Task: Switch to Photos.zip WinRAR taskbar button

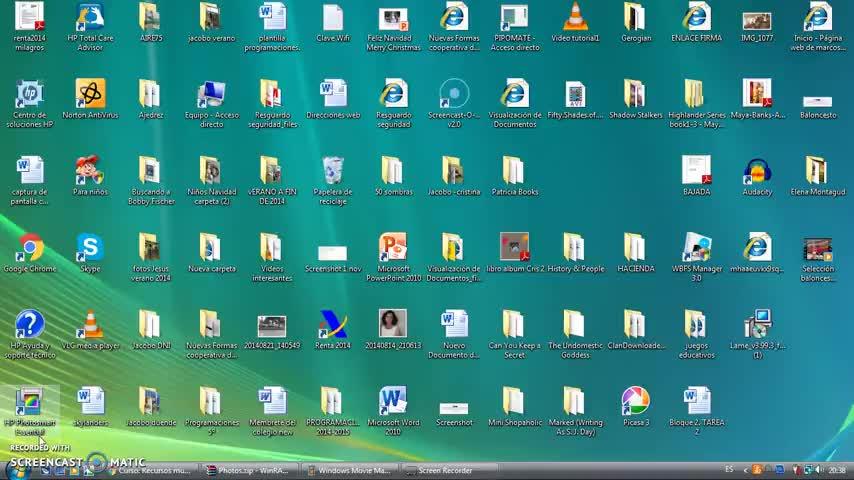Action: (250, 470)
